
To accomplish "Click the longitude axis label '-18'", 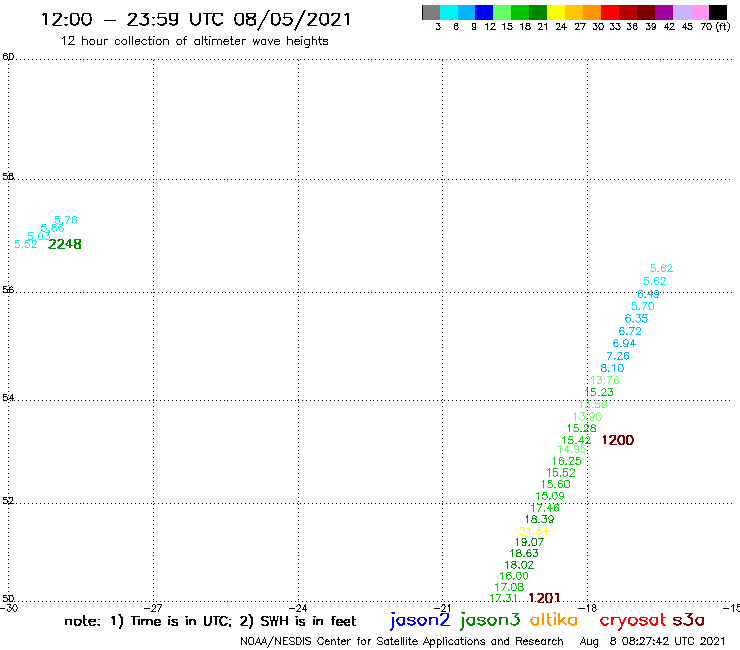I will click(x=587, y=608).
